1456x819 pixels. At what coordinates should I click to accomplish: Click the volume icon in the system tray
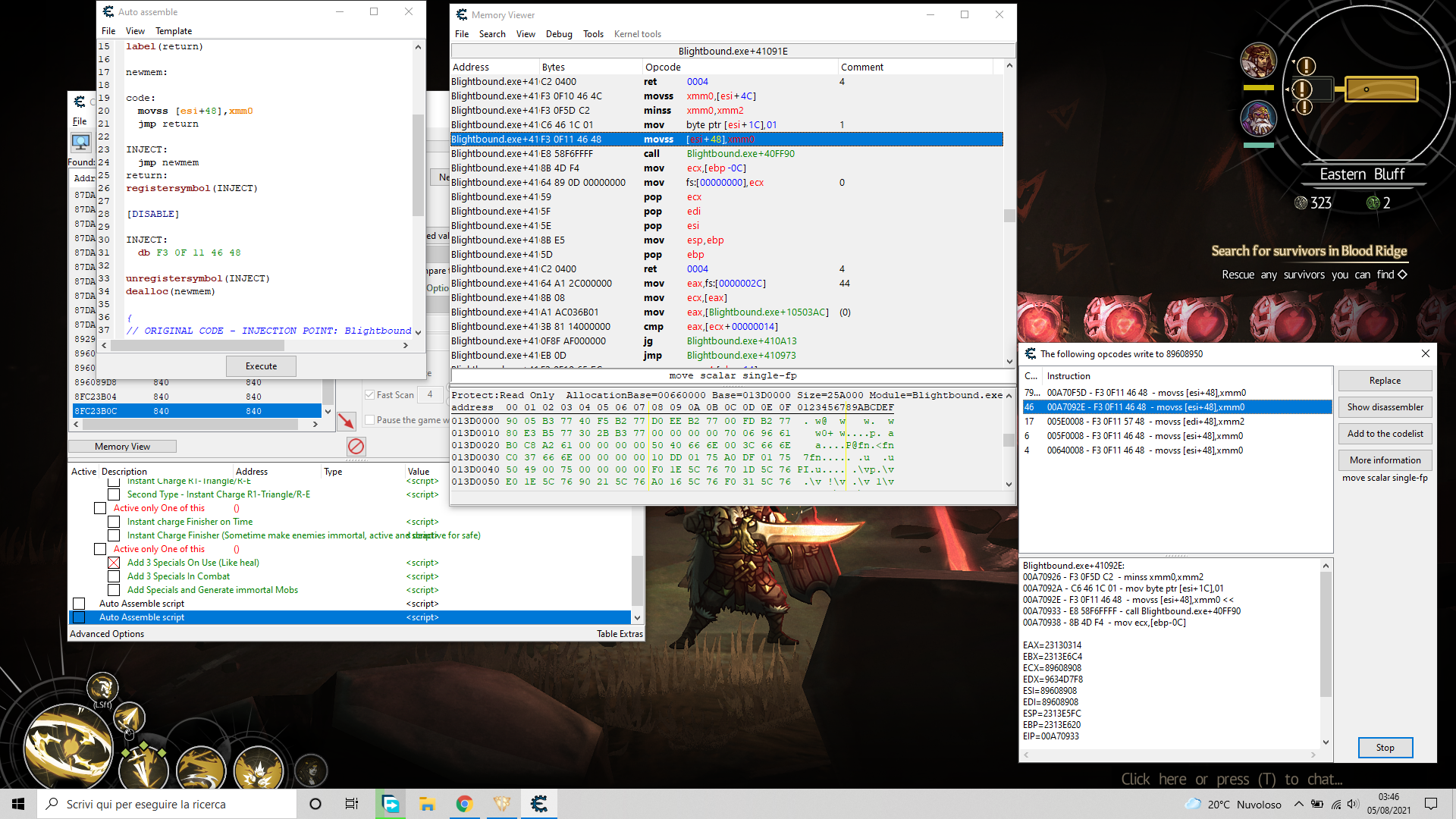[x=1354, y=805]
